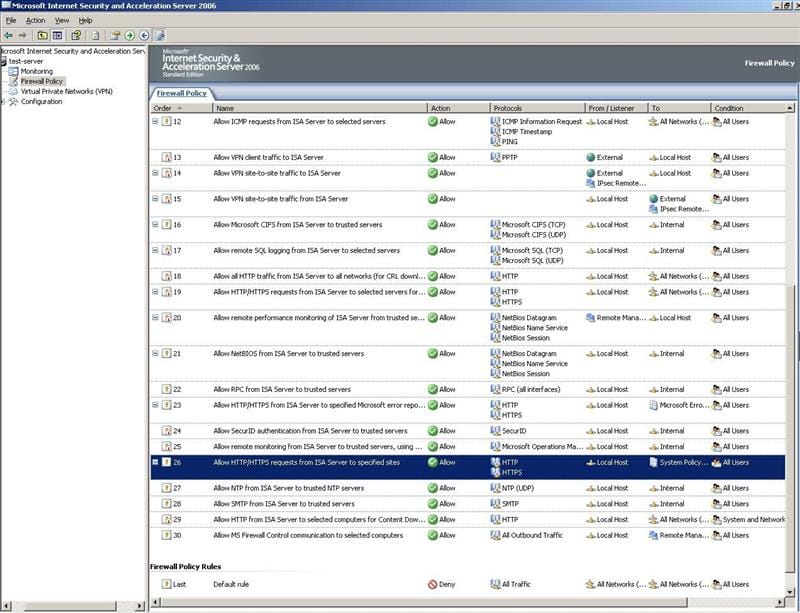Select the Firewall Policy tab
The image size is (800, 613).
point(182,93)
